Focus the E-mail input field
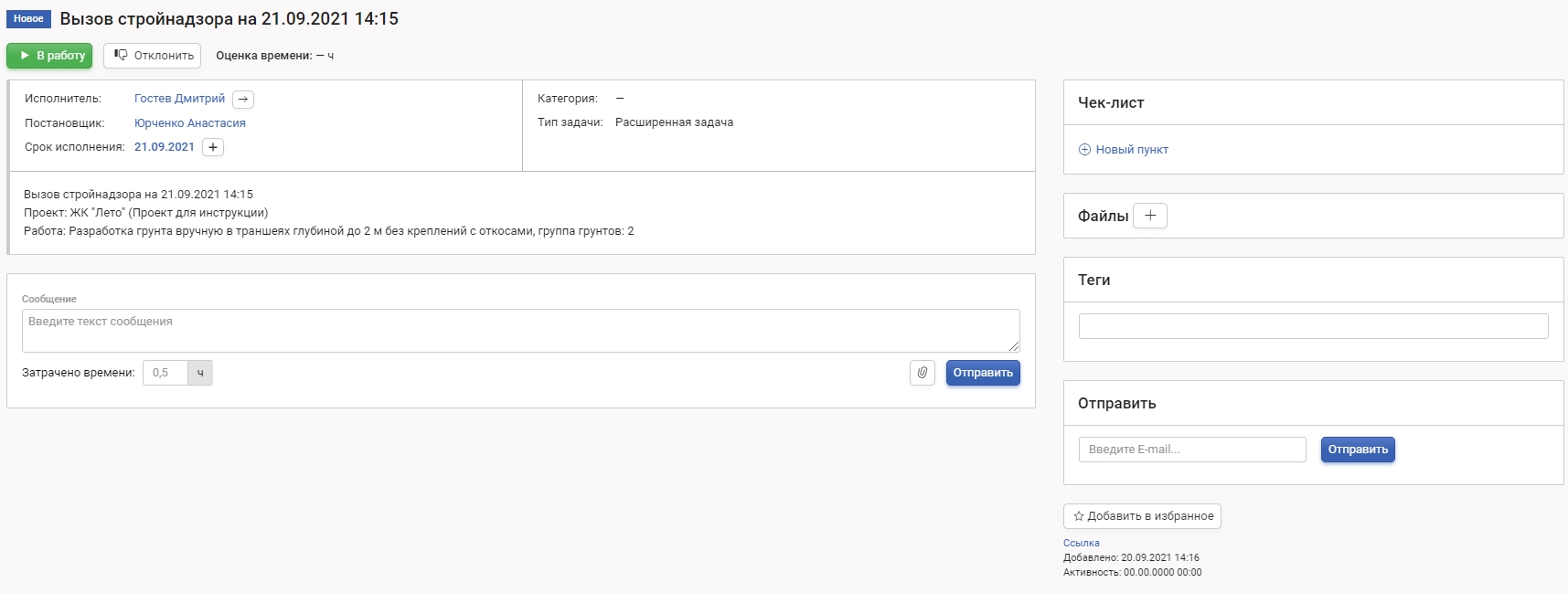Screen dimensions: 1568x593 (1192, 450)
